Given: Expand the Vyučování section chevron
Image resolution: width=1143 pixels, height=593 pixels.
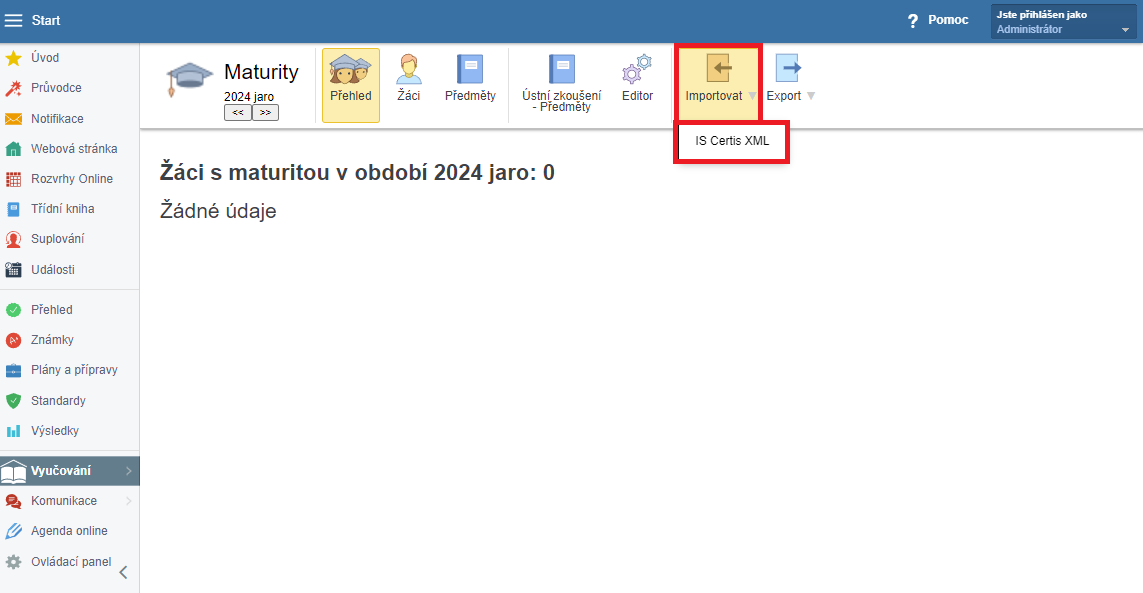Looking at the screenshot, I should 128,471.
